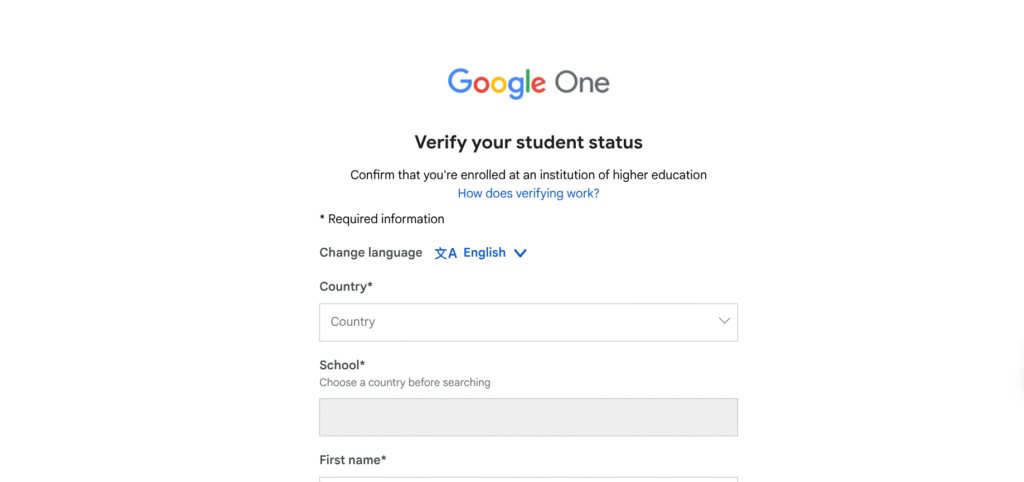Select the Country placeholder text
Viewport: 1024px width, 482px height.
click(x=353, y=322)
